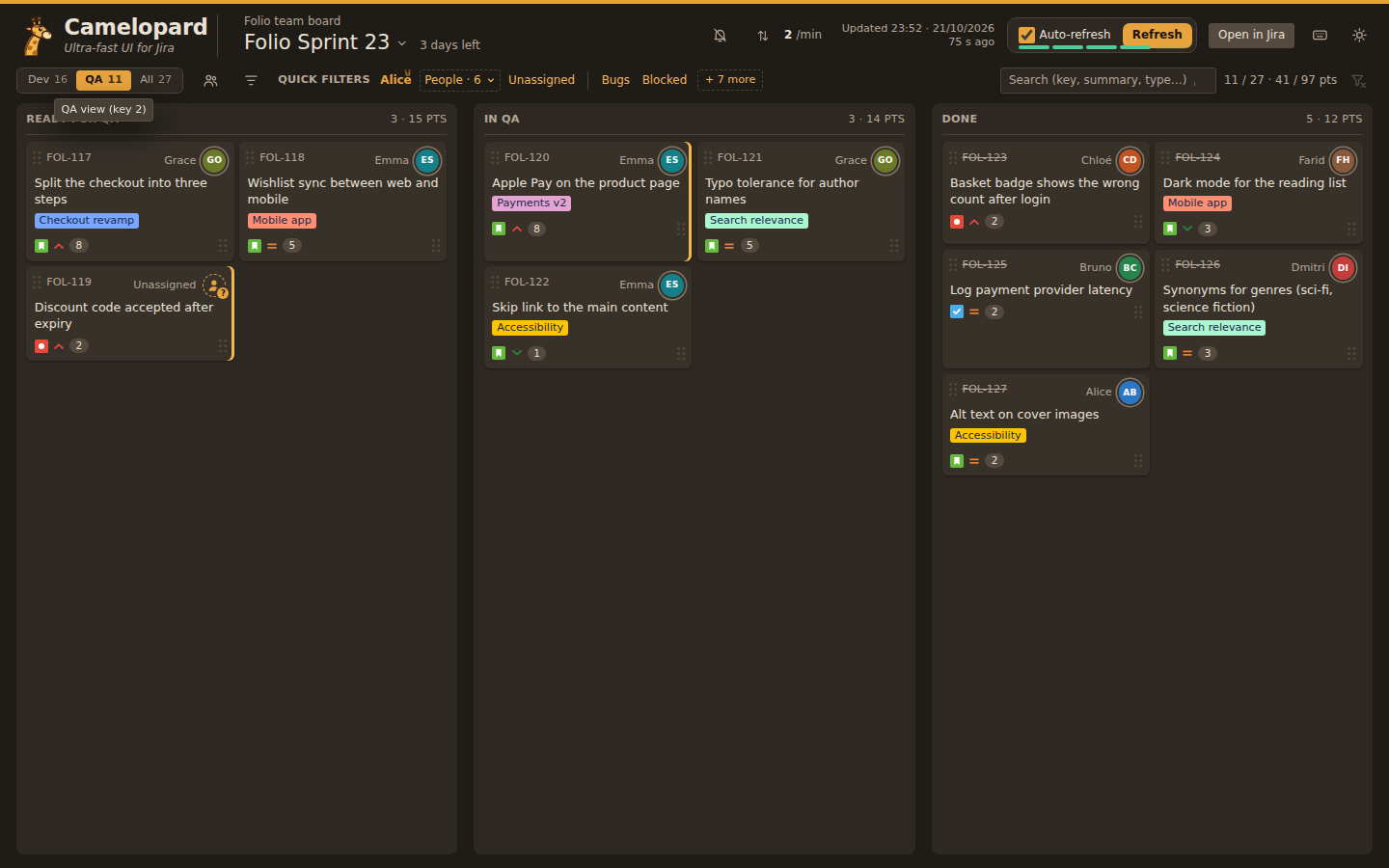
Task: Uncheck the Auto-refresh checkbox
Action: (x=1027, y=35)
